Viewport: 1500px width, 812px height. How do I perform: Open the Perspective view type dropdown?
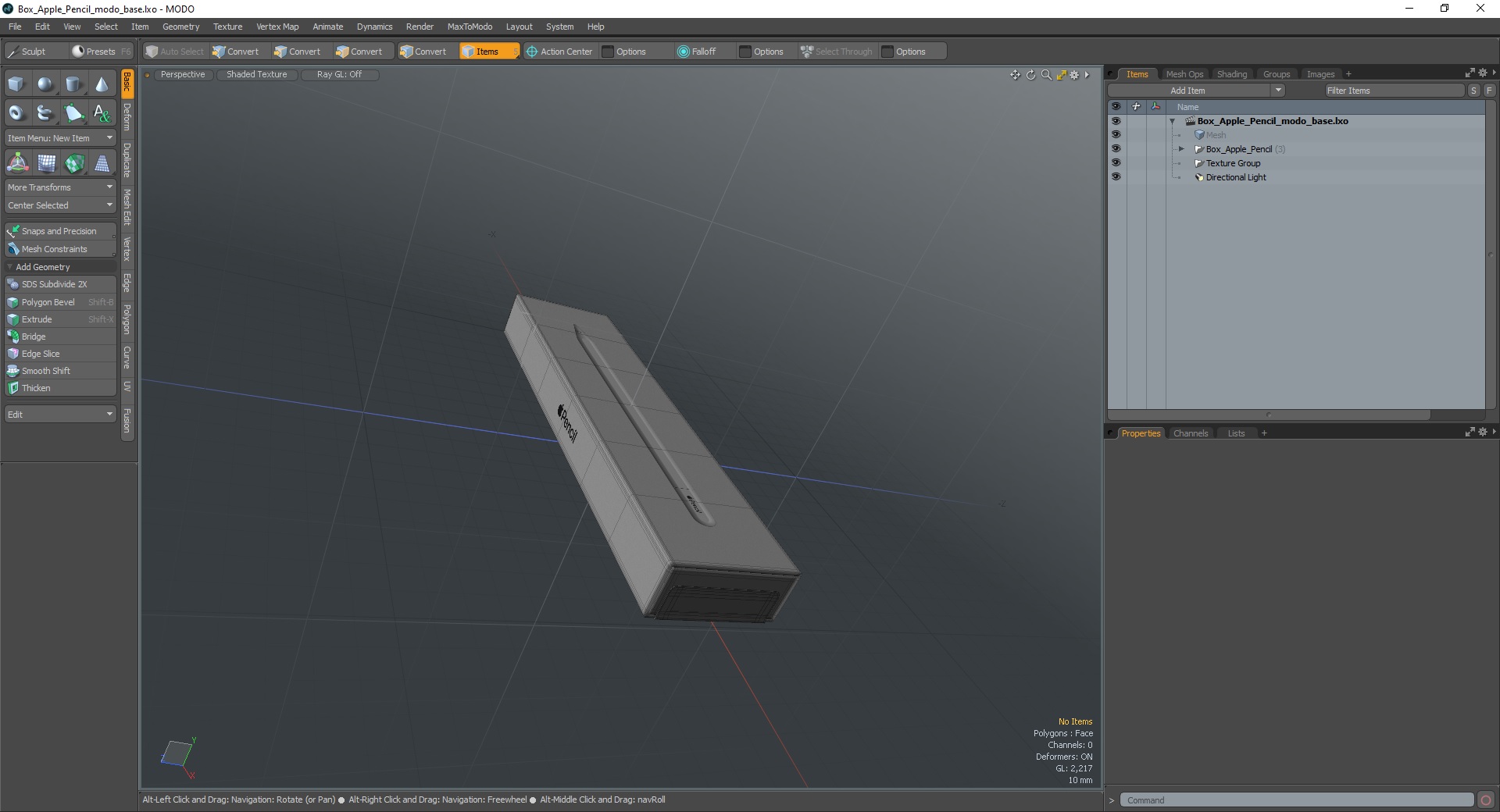coord(183,75)
